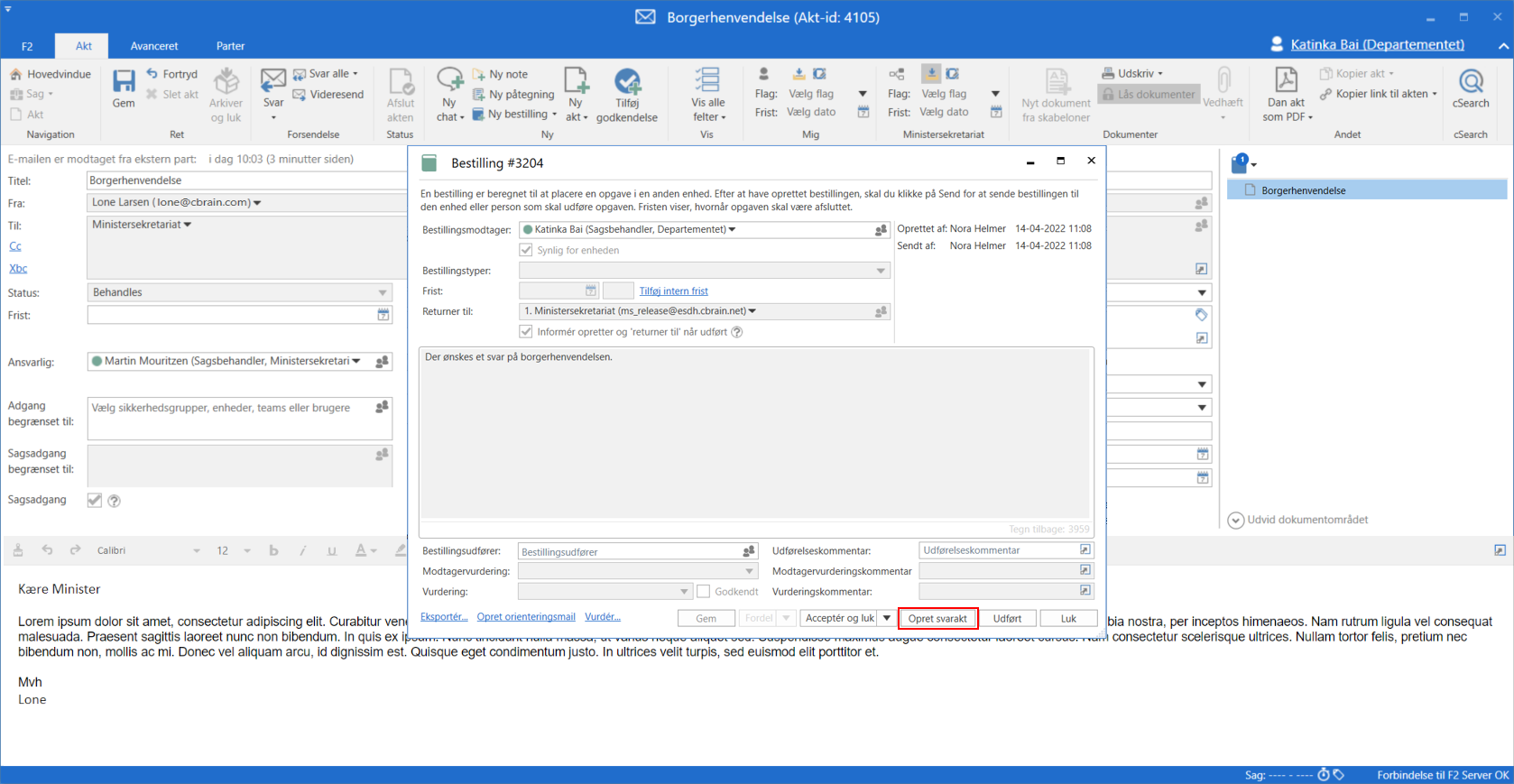The width and height of the screenshot is (1514, 784).
Task: Select Ansvarlig participant picker icon
Action: [383, 362]
